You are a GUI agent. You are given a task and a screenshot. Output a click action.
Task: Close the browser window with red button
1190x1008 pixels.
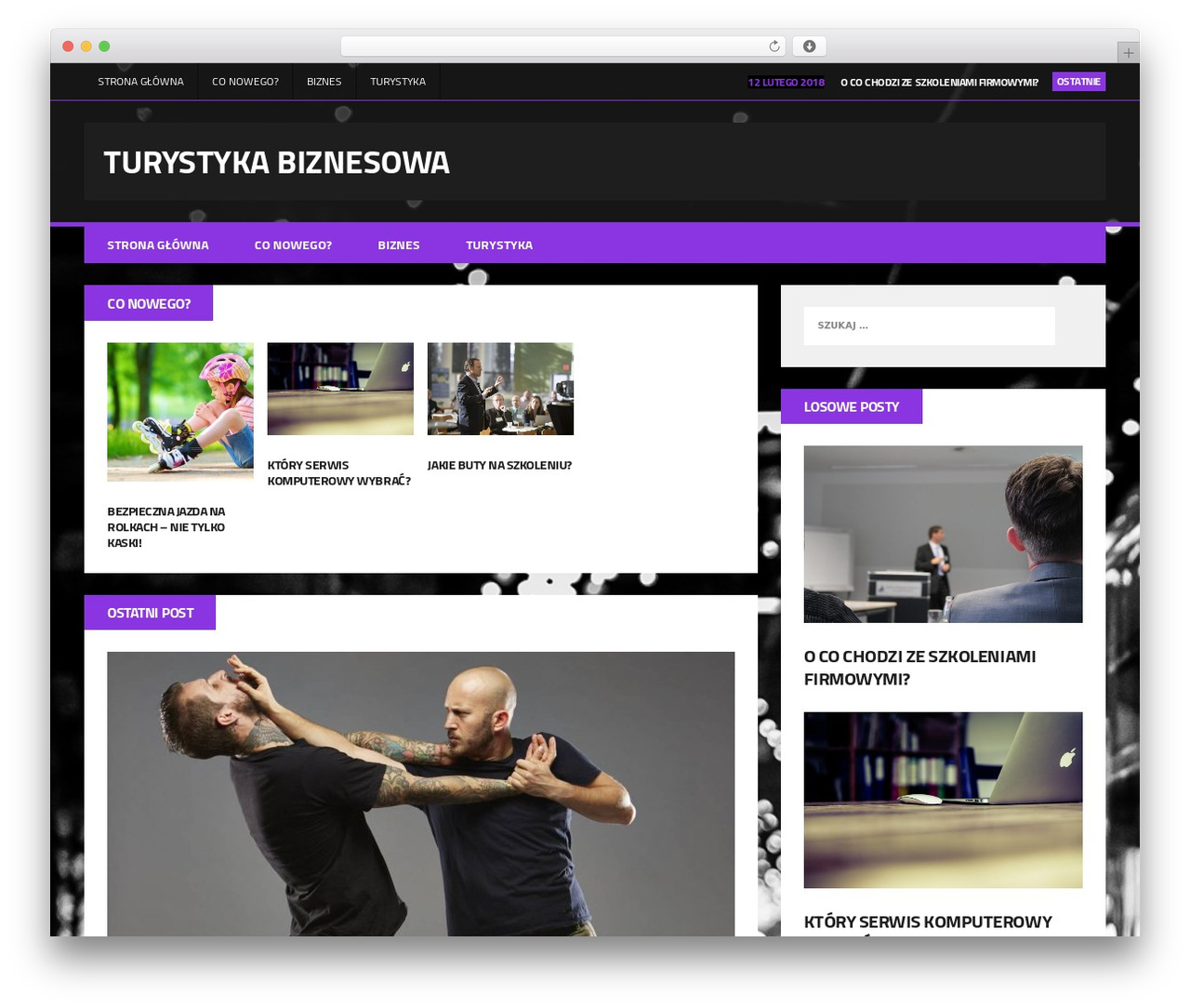pyautogui.click(x=68, y=46)
